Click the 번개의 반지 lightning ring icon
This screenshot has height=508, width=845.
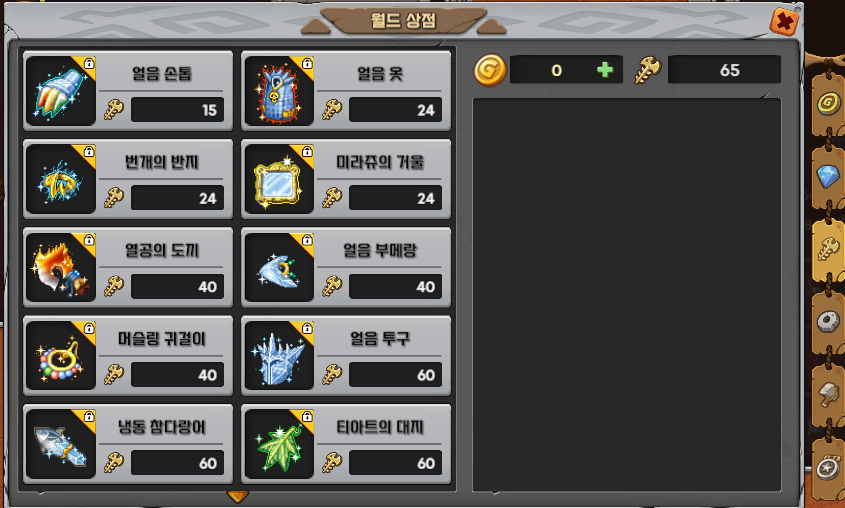(x=60, y=179)
